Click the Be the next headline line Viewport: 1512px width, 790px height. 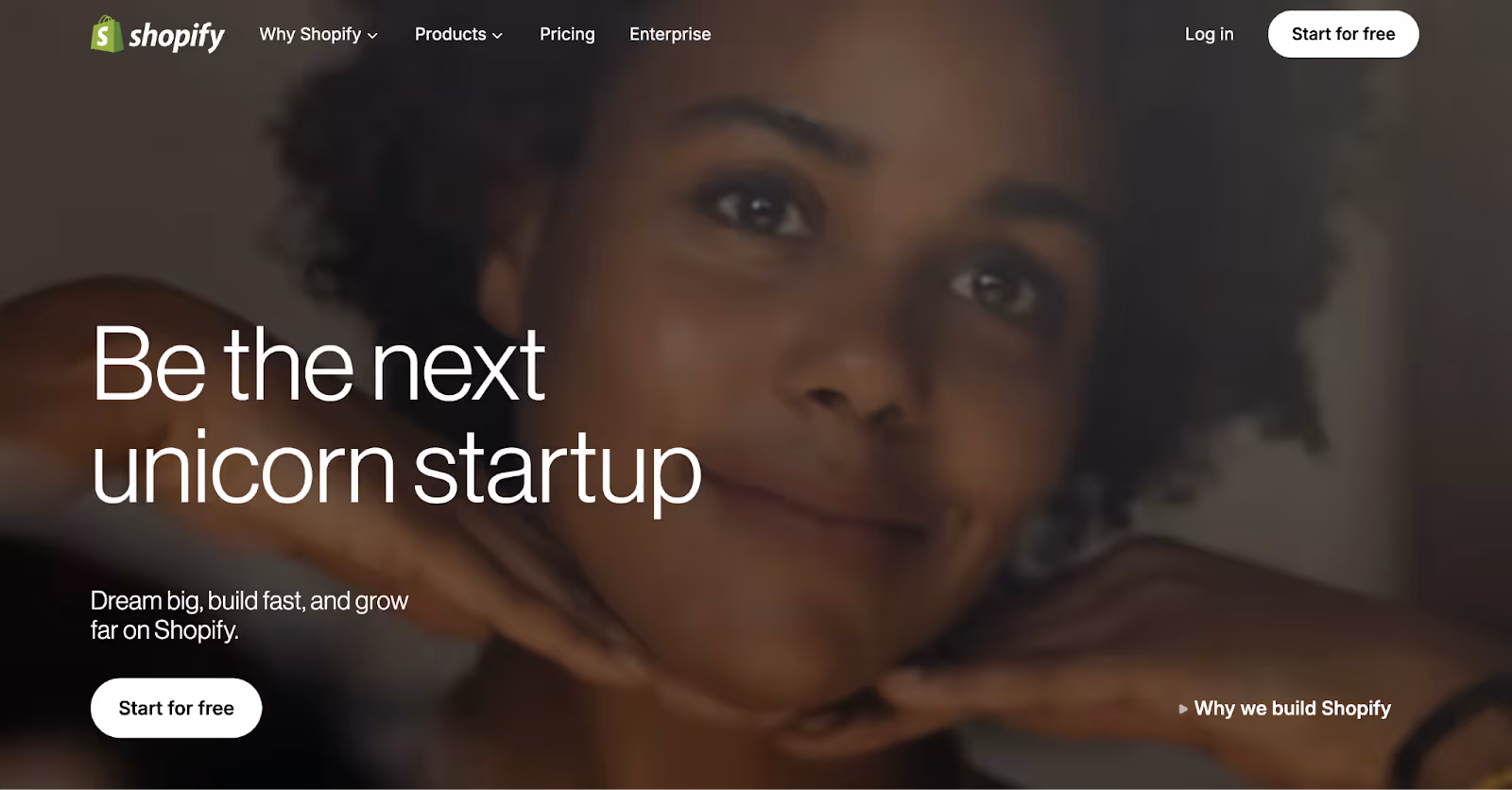tap(318, 365)
